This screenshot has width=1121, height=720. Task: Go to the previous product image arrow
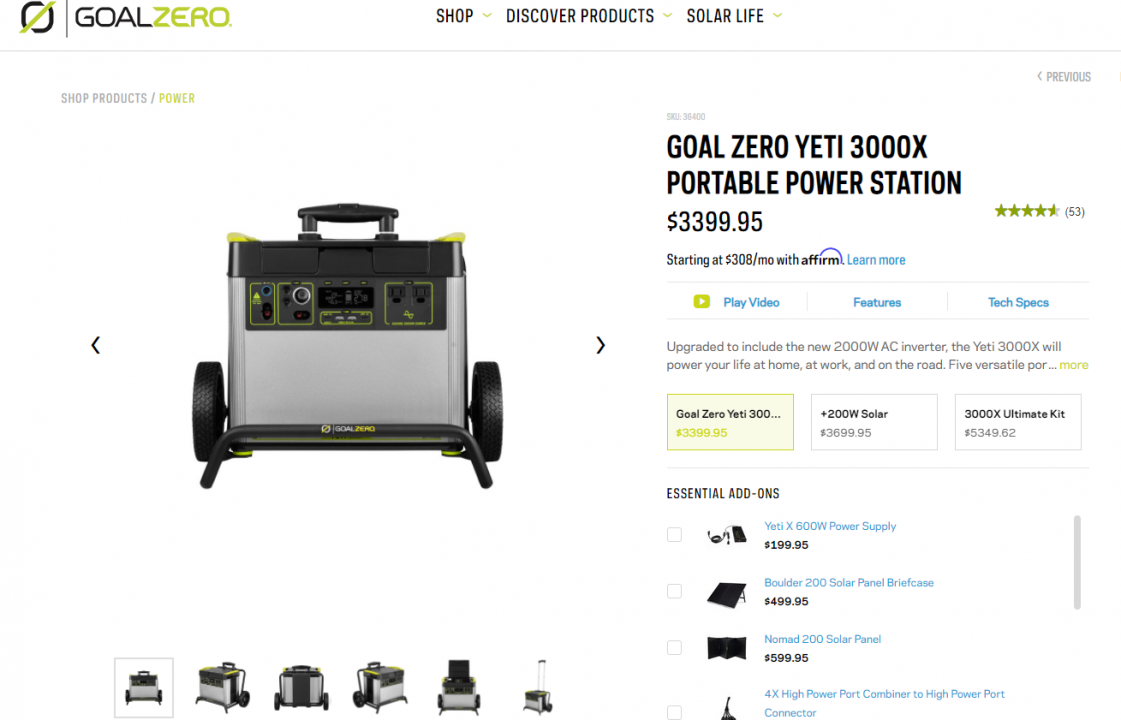(x=95, y=345)
